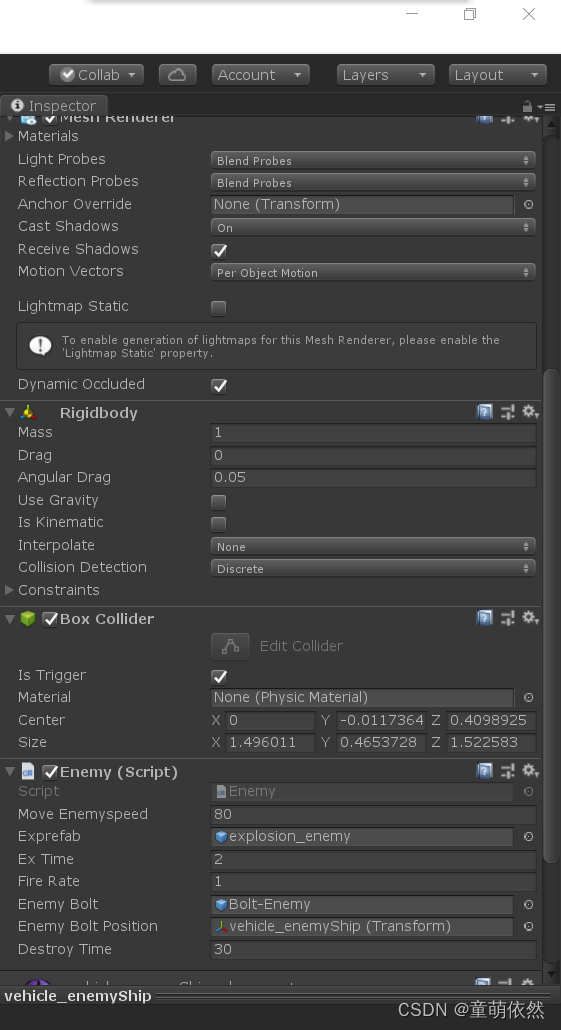
Task: Open Rigidbody component help reference
Action: point(485,413)
